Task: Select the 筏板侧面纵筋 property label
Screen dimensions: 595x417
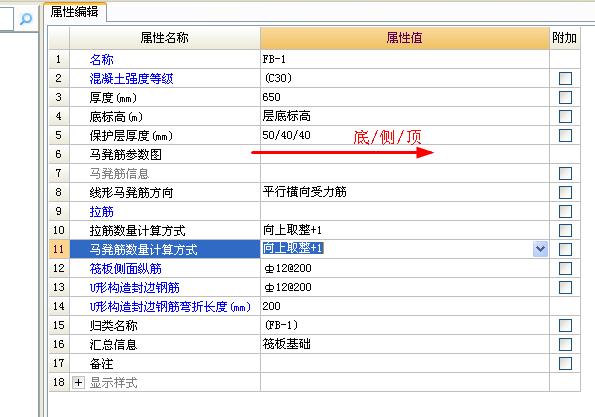Action: point(126,269)
